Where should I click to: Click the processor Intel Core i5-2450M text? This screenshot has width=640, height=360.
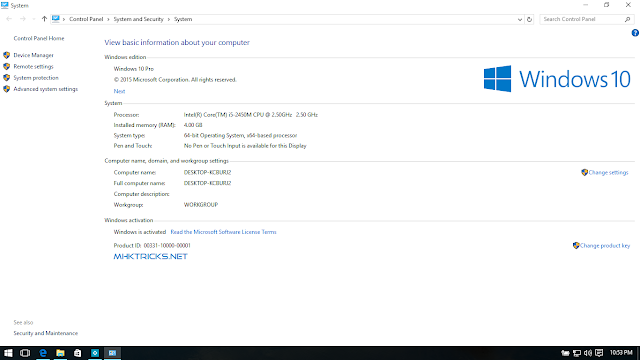click(x=251, y=115)
